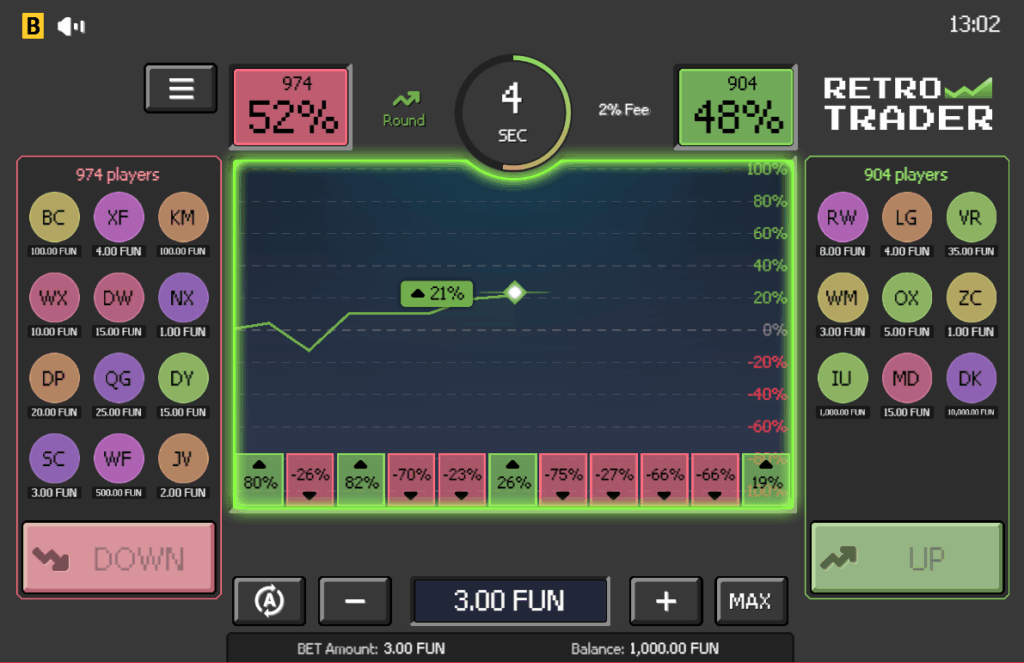Open the 80% up history result

tap(260, 479)
